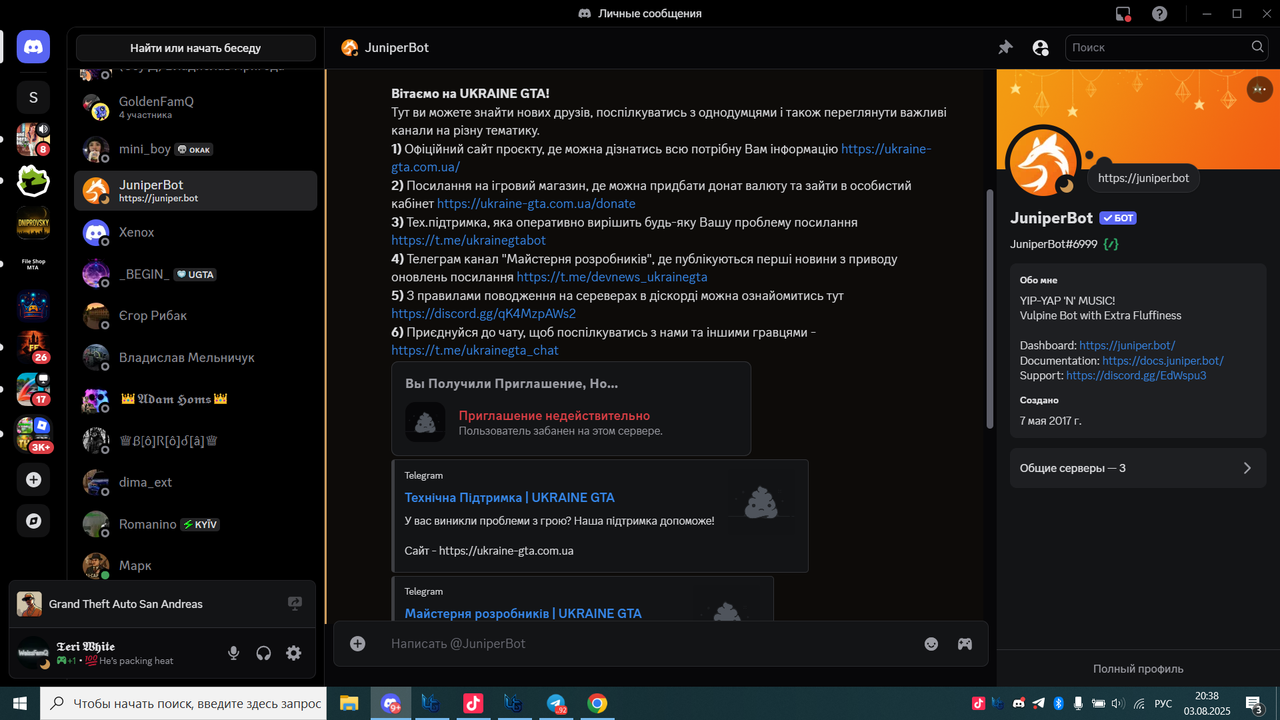Toggle the microphone mute
1280x720 pixels.
click(x=233, y=653)
